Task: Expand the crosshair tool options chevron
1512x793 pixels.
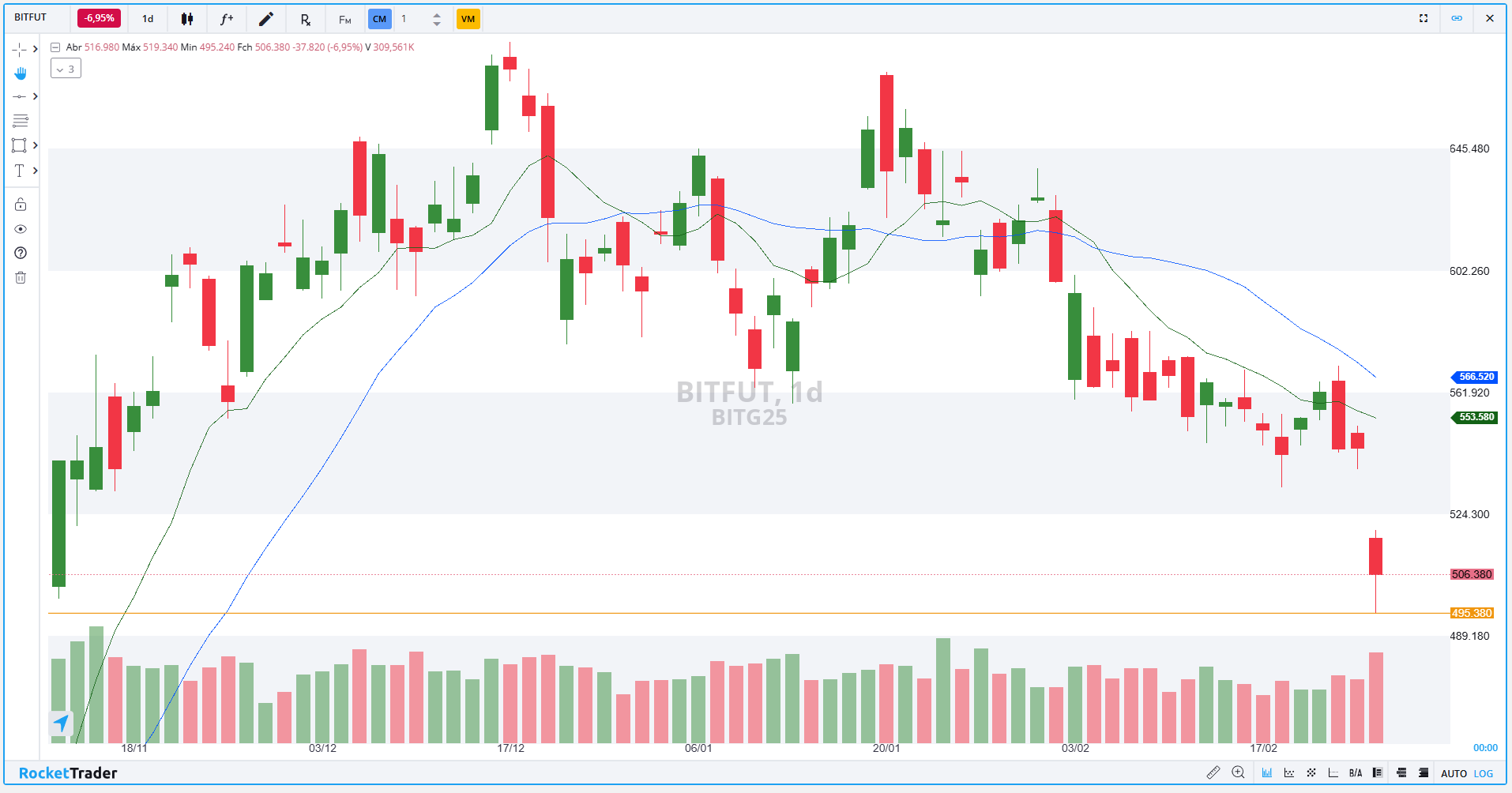Action: coord(35,48)
